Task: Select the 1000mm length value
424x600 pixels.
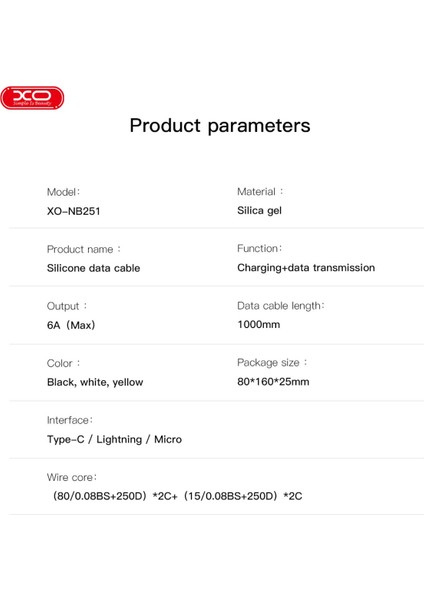Action: click(x=259, y=324)
